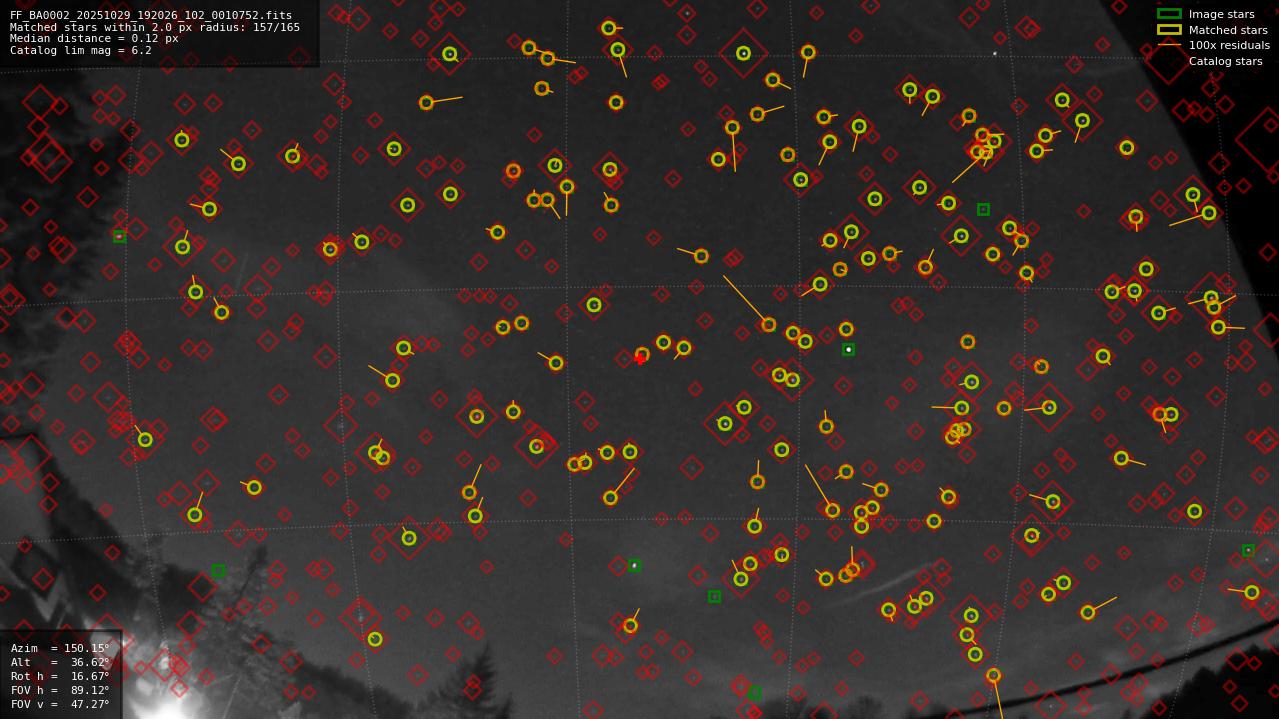Click the orange 100x residuals line icon
Screen dimensions: 1279x719
coord(1168,45)
